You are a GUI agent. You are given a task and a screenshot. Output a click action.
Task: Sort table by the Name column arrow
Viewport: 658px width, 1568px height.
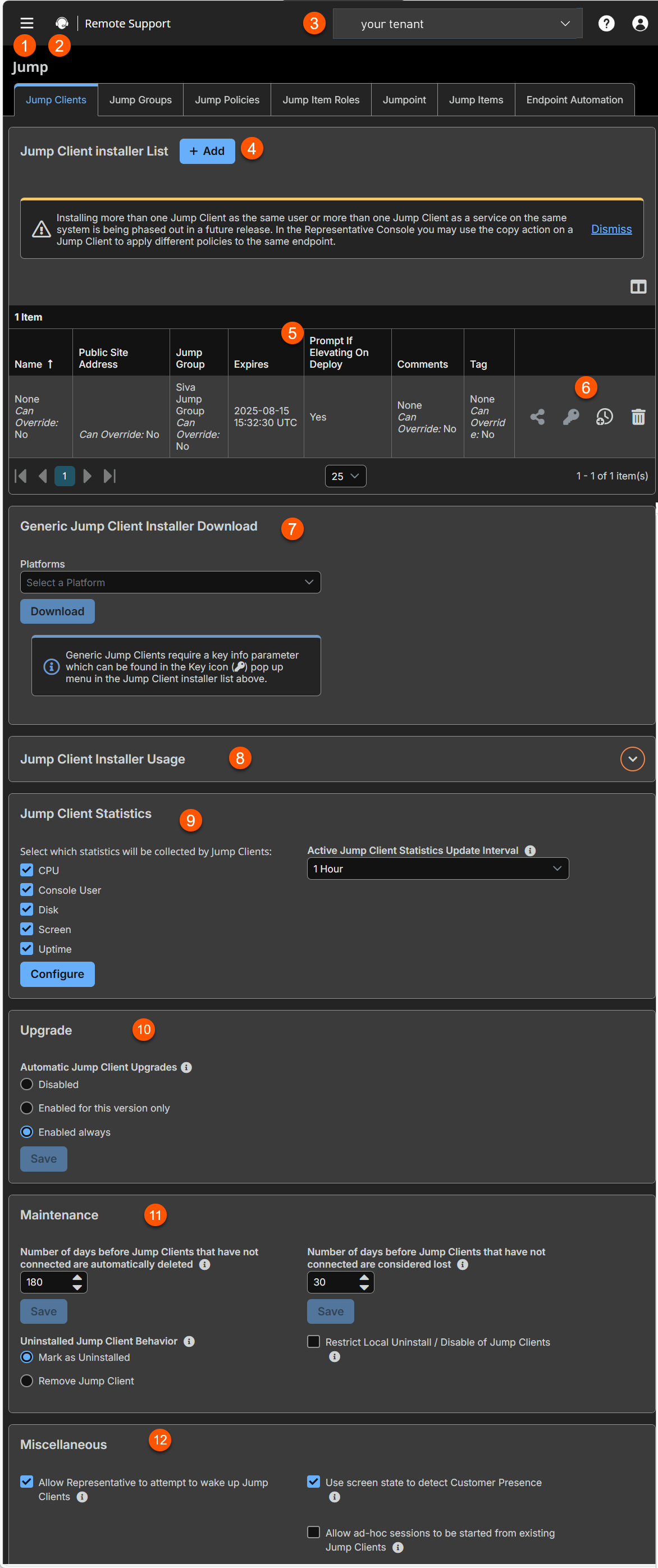50,364
